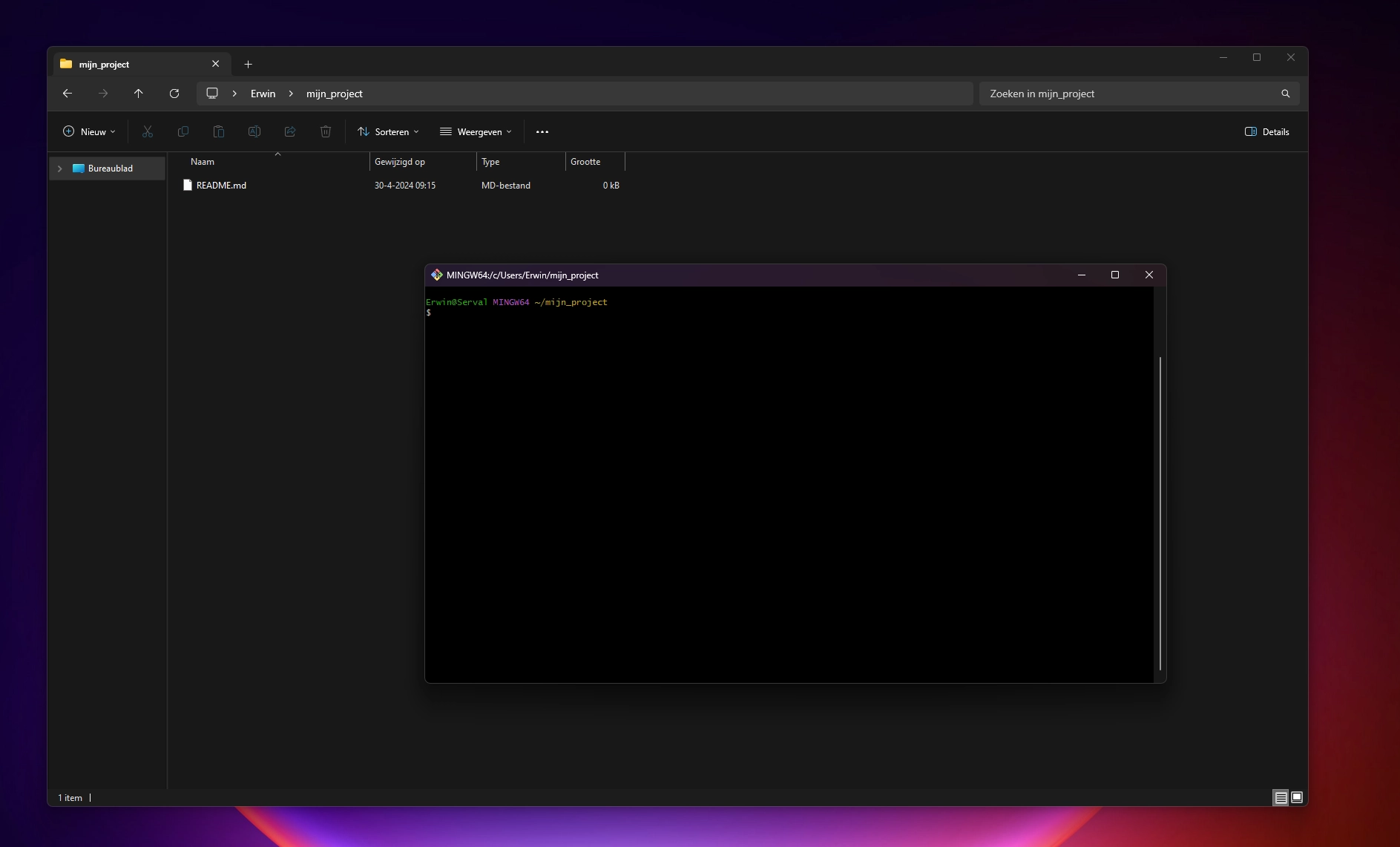Click the Bureaublad folder icon in the sidebar

[79, 169]
